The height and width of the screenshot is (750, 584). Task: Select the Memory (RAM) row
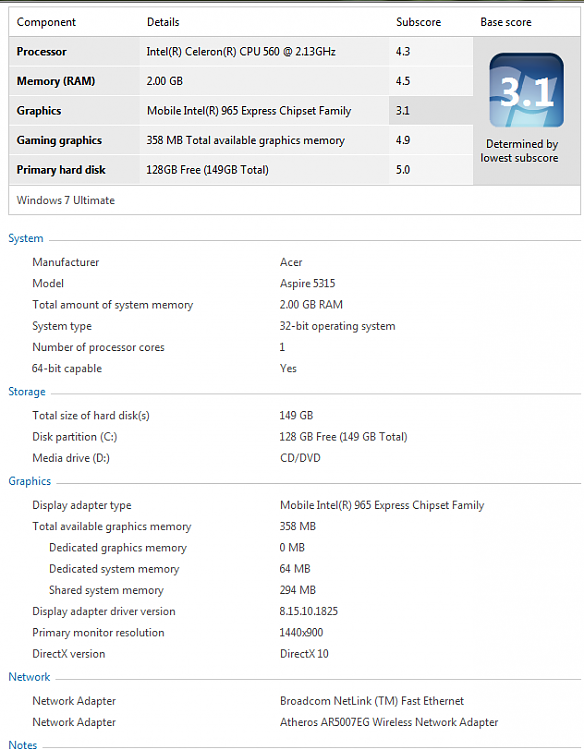pyautogui.click(x=241, y=81)
